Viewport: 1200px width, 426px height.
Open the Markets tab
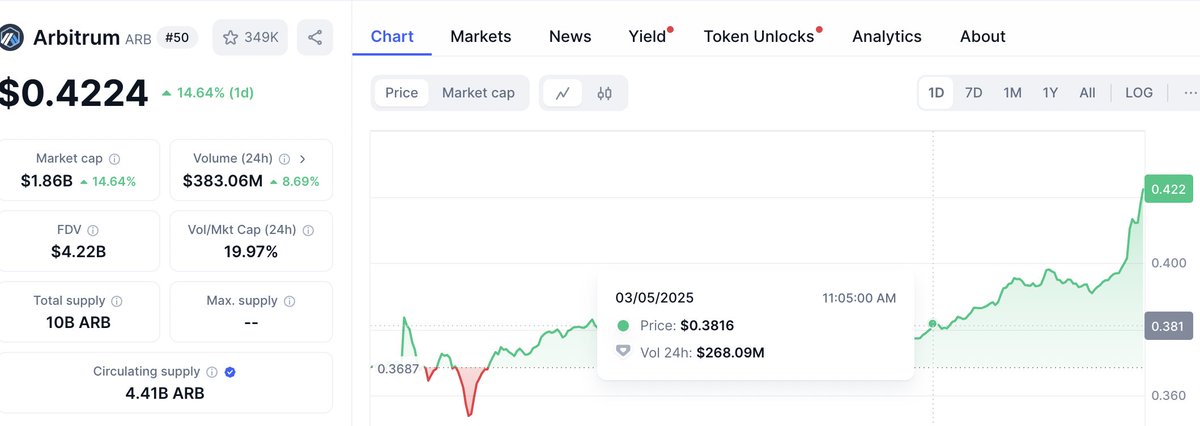pos(481,36)
